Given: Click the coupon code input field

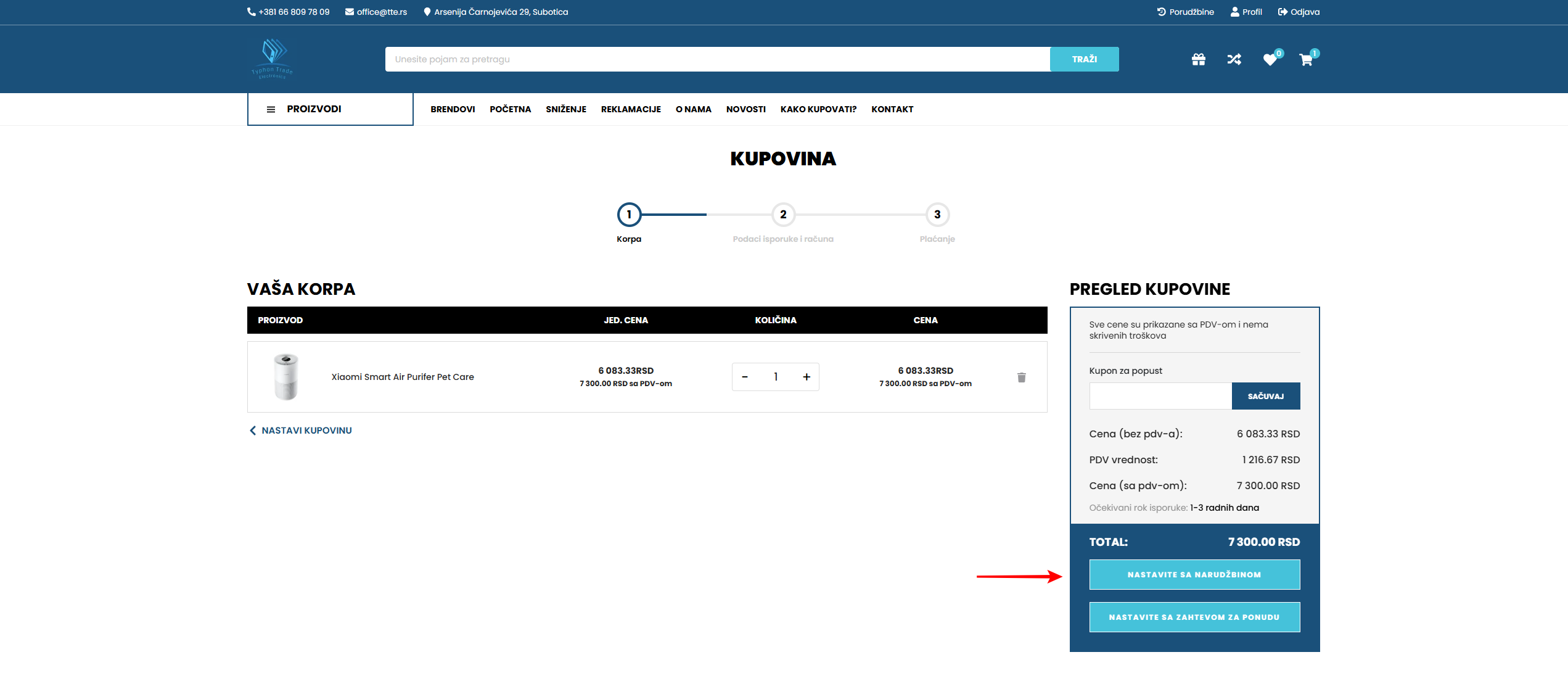Looking at the screenshot, I should coord(1160,396).
